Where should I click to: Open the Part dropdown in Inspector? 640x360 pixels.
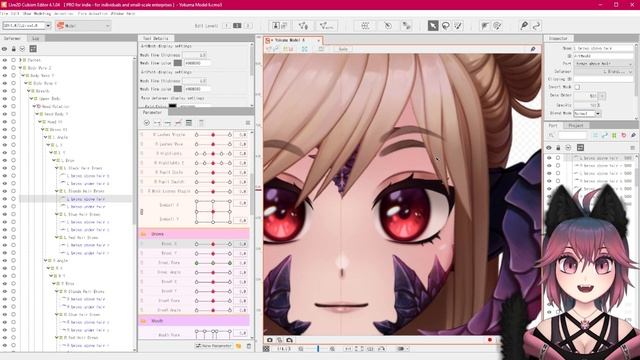click(603, 64)
